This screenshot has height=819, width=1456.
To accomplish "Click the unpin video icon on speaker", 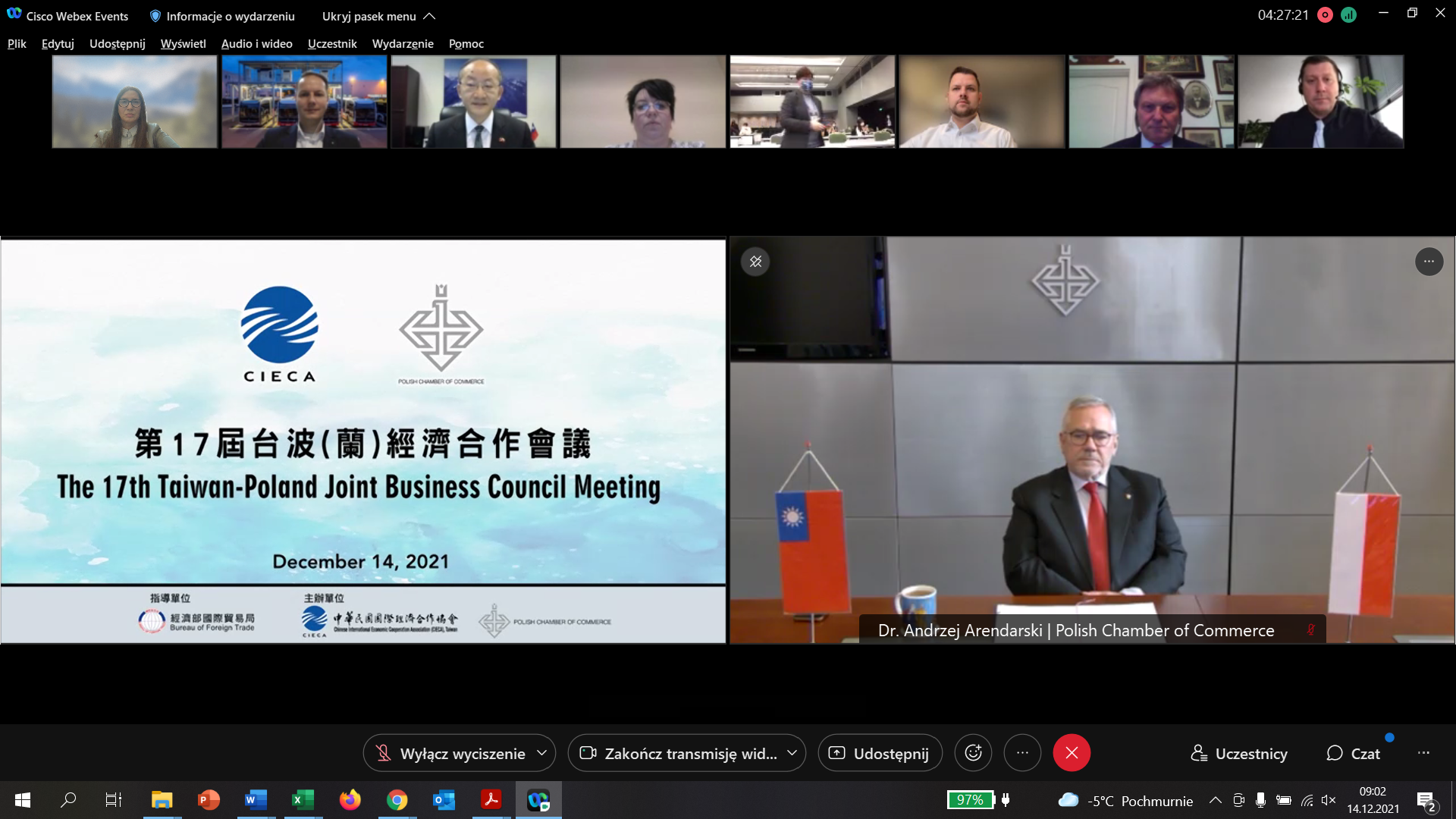I will coord(755,262).
